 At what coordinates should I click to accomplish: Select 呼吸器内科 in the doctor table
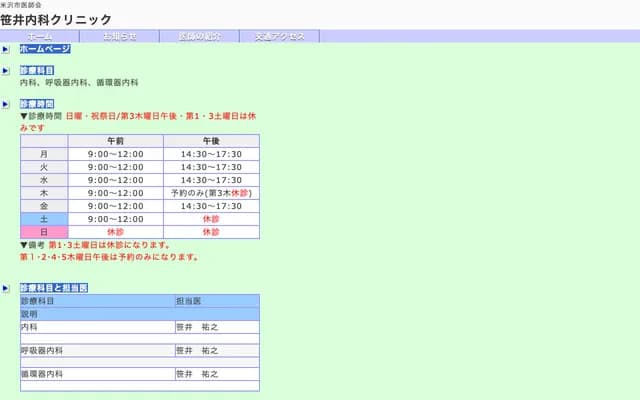42,351
